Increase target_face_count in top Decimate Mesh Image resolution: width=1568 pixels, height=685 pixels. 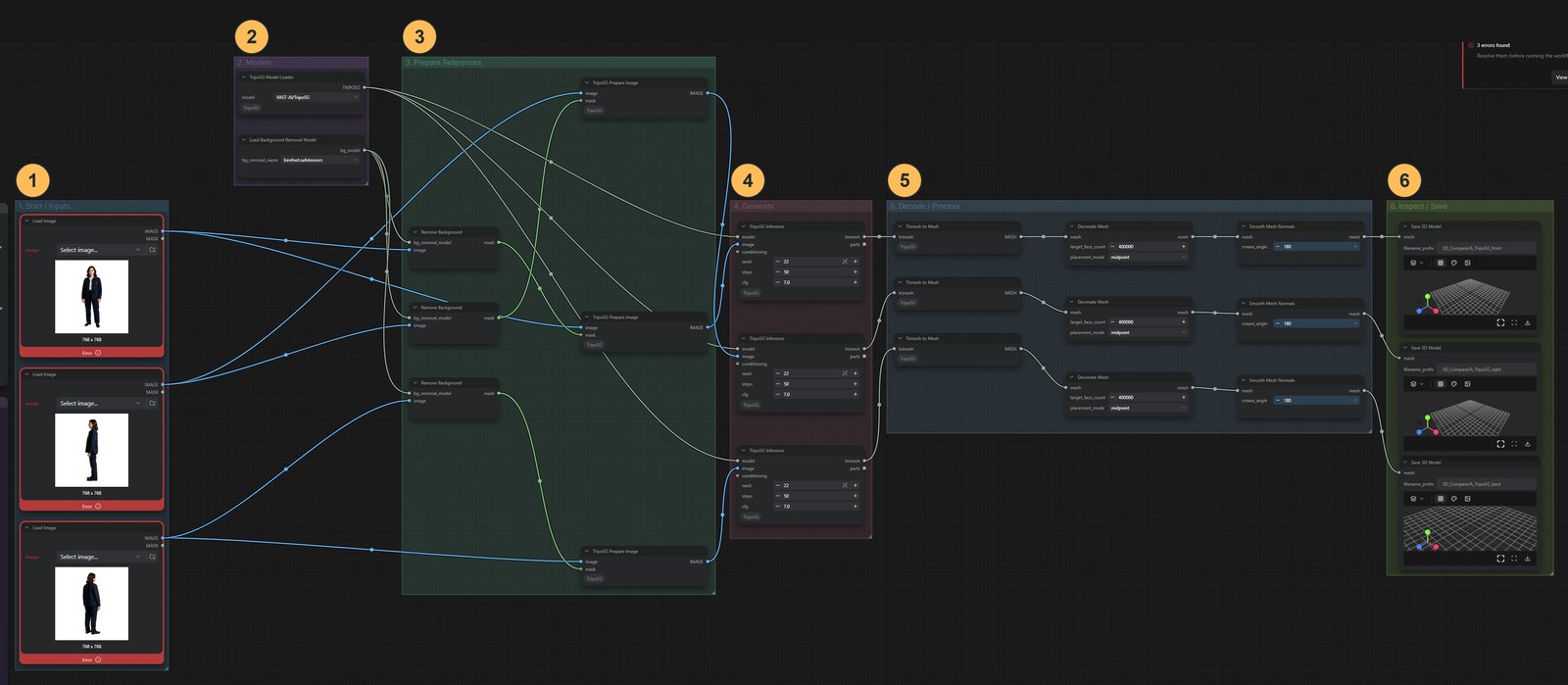[1184, 246]
